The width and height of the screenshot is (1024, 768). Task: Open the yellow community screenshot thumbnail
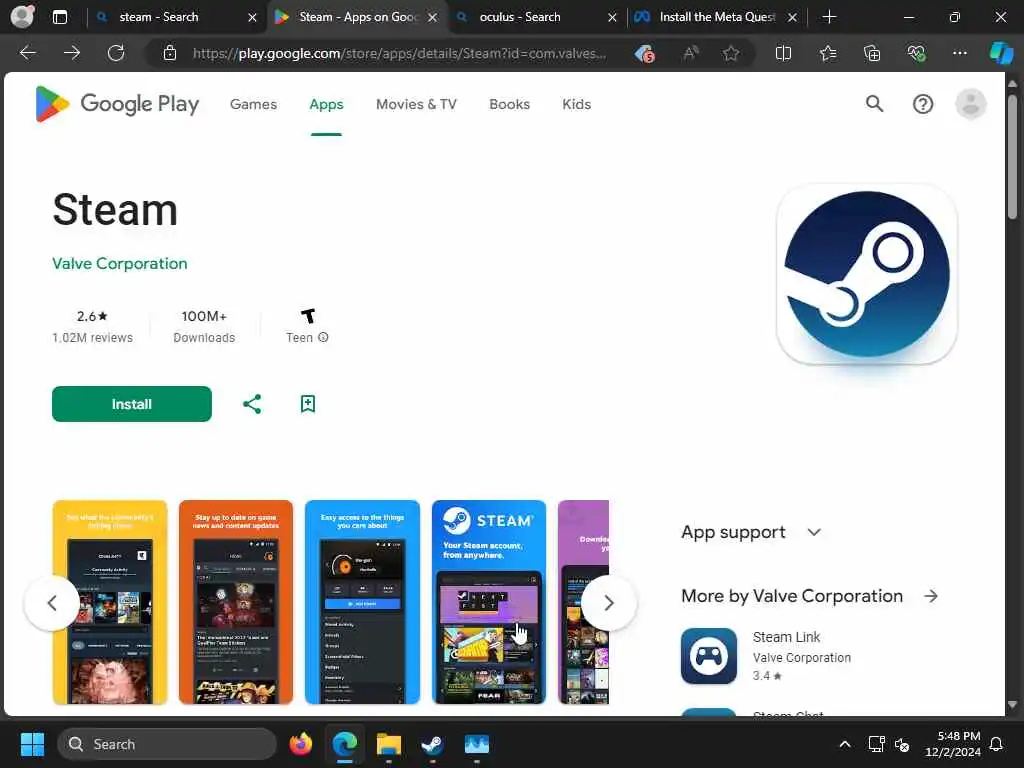[x=110, y=602]
